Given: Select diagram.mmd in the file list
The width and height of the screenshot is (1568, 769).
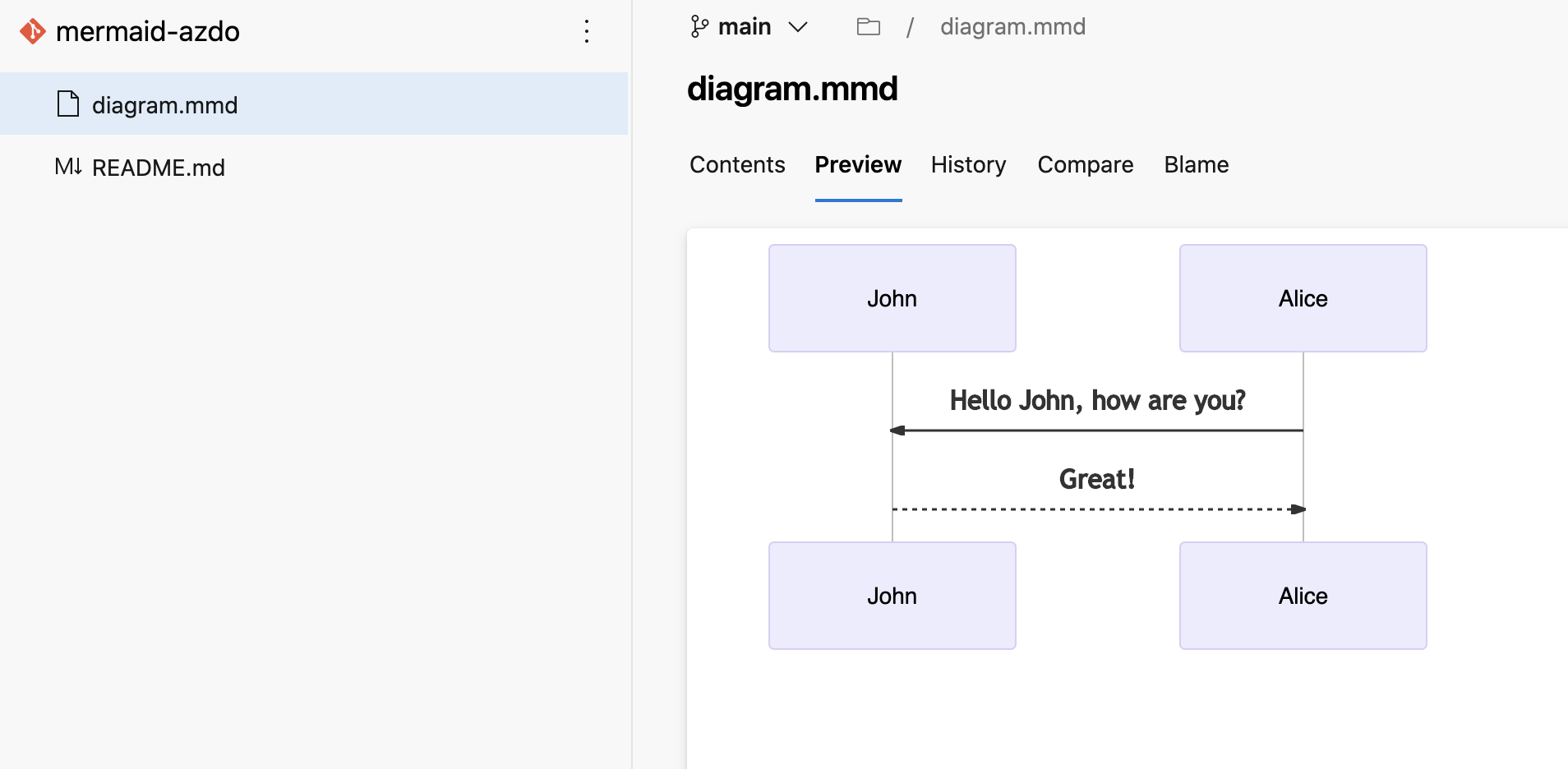Looking at the screenshot, I should pos(165,104).
